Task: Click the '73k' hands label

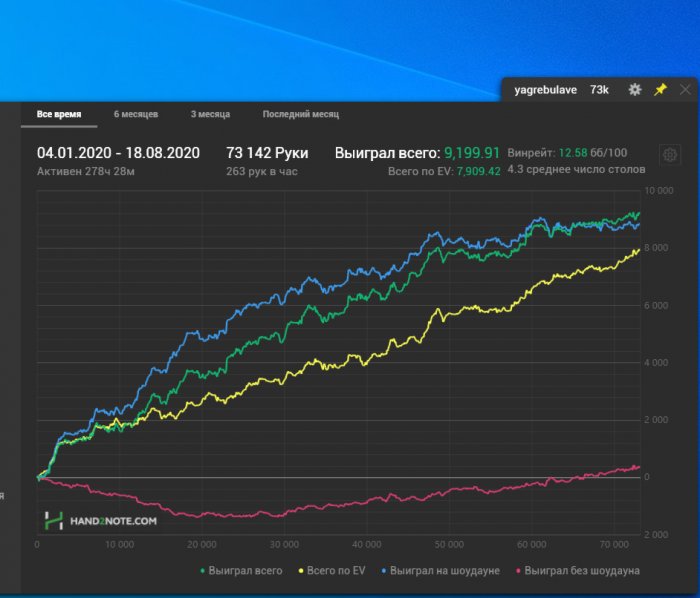Action: coord(599,90)
